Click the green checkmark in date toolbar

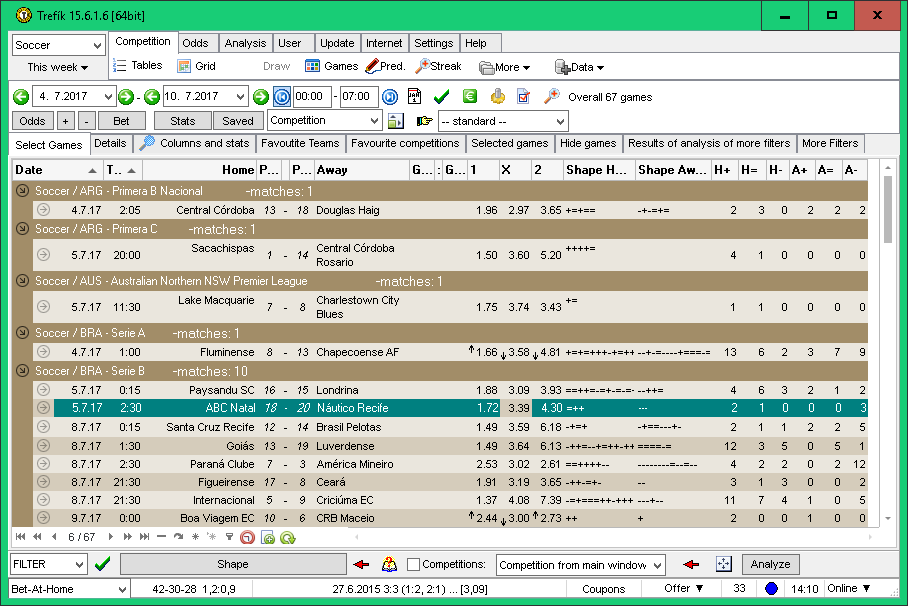point(441,97)
